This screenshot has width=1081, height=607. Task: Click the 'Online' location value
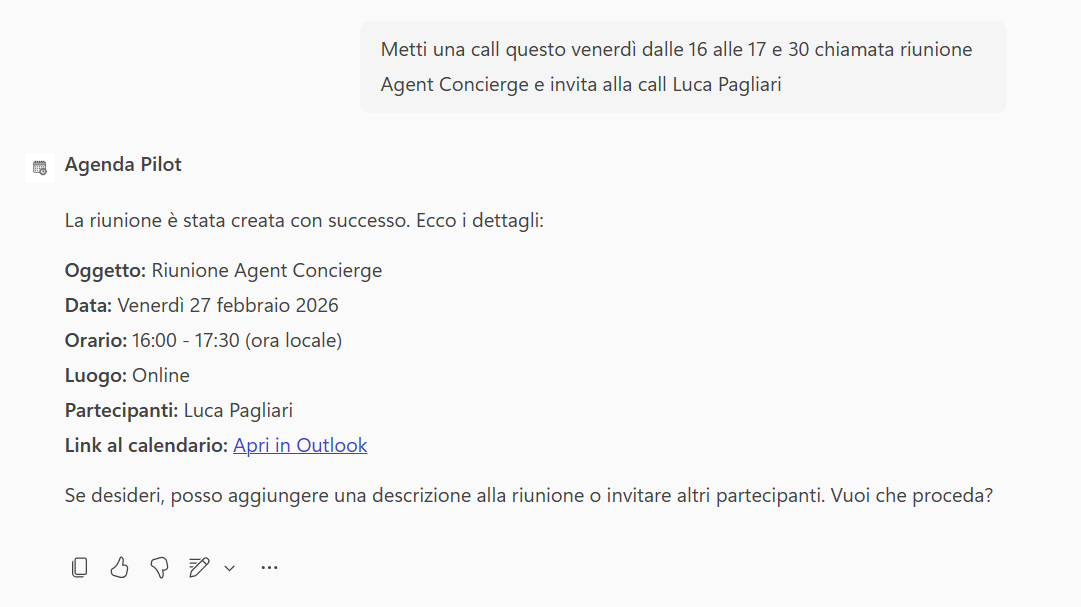[x=161, y=376]
